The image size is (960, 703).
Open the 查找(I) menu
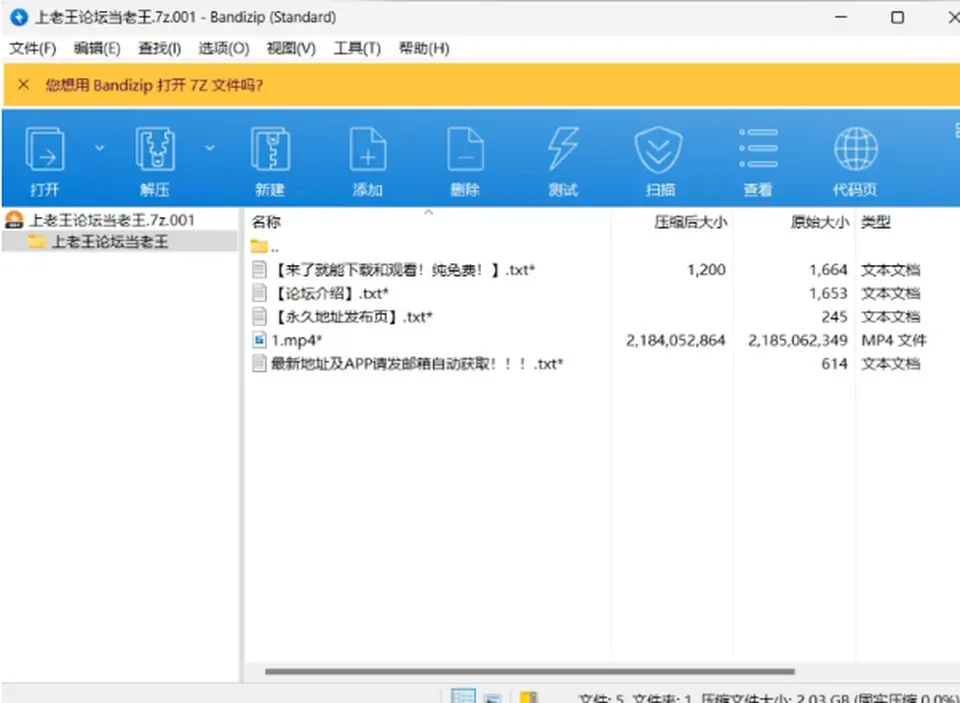[159, 48]
